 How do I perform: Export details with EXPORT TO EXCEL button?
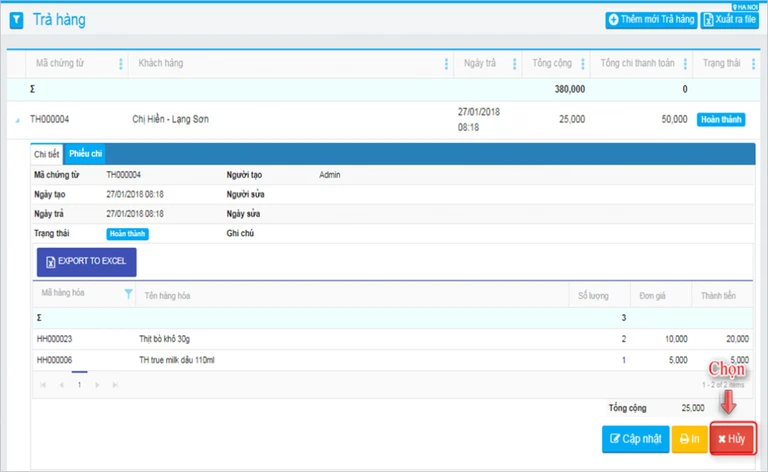tap(87, 262)
